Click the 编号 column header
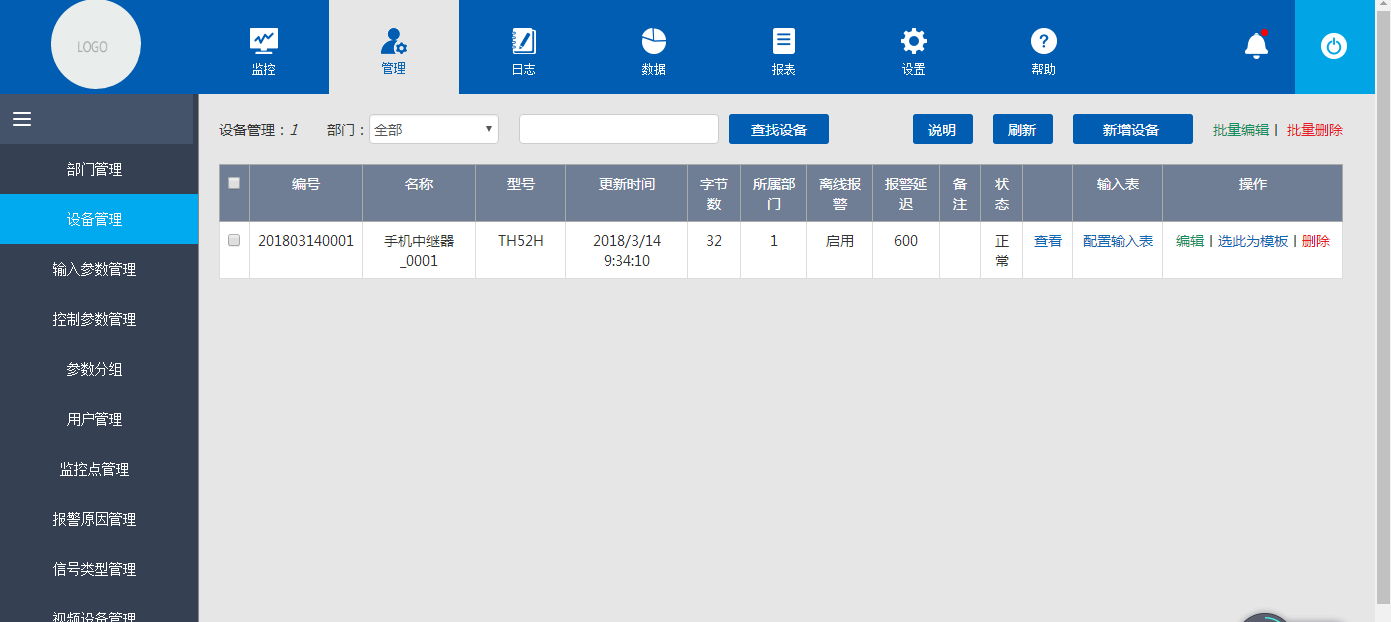Screen dimensions: 1391x622 (306, 193)
